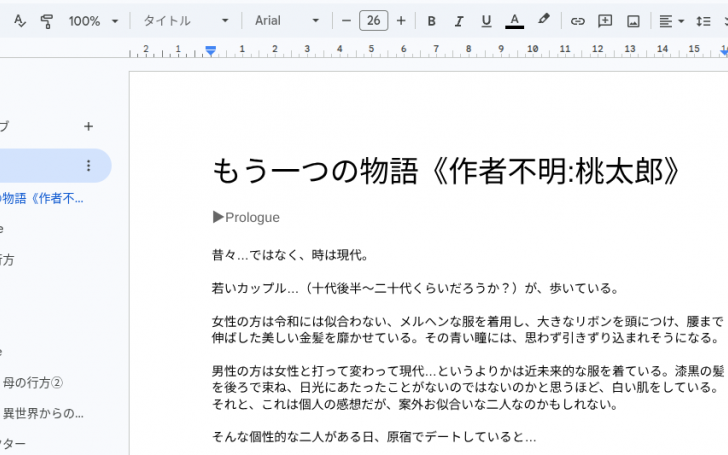This screenshot has width=728, height=455.
Task: Click the paragraph starting 若いカップル
Action: [x=416, y=288]
